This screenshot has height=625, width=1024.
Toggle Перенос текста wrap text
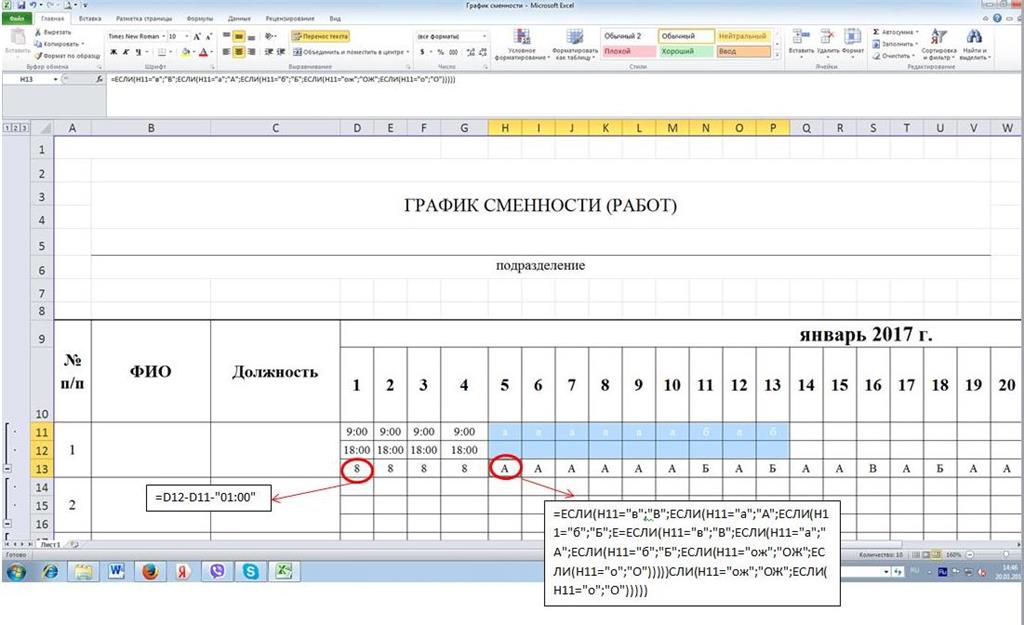point(320,37)
